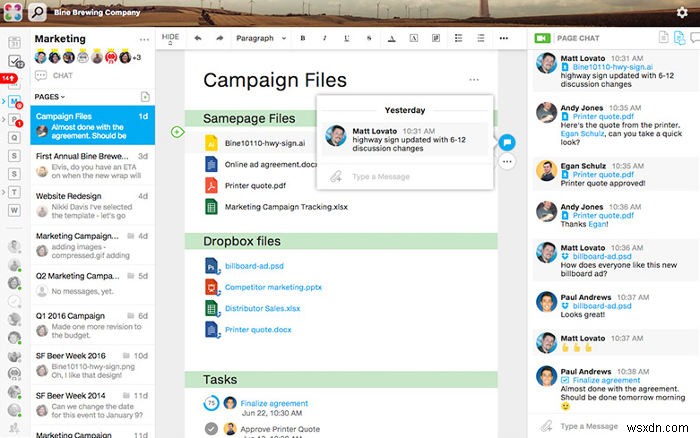Open the Q2 Marketing Campa... page
The width and height of the screenshot is (700, 438).
92,283
